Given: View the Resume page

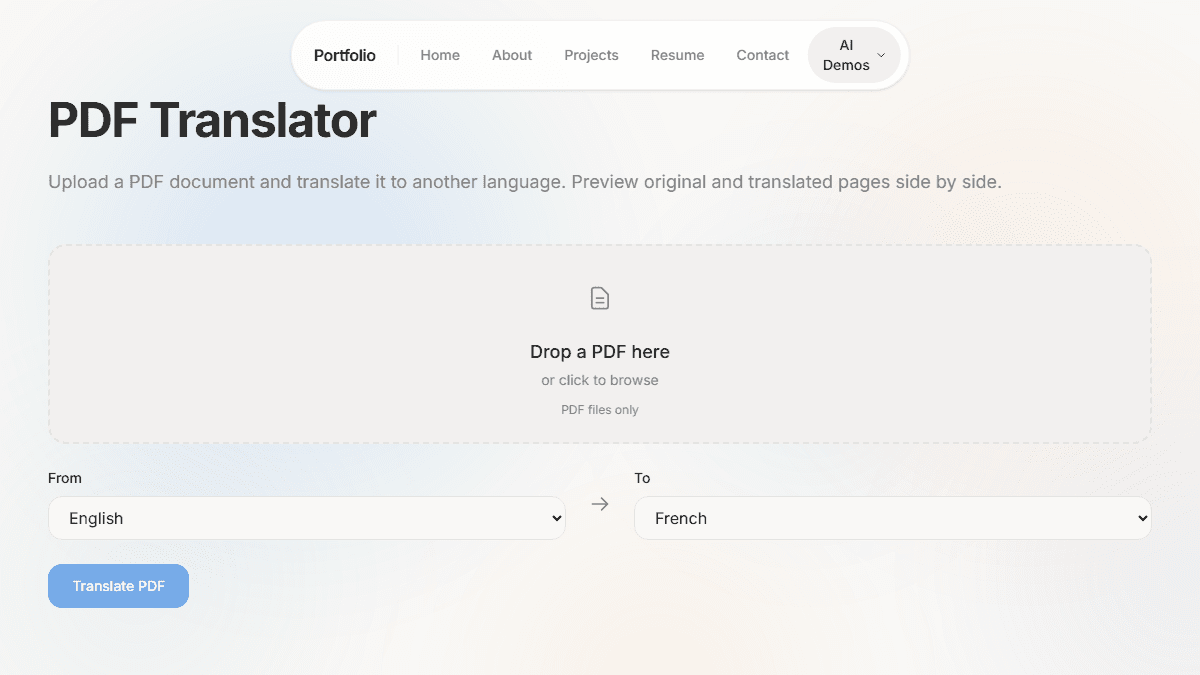Looking at the screenshot, I should point(677,55).
